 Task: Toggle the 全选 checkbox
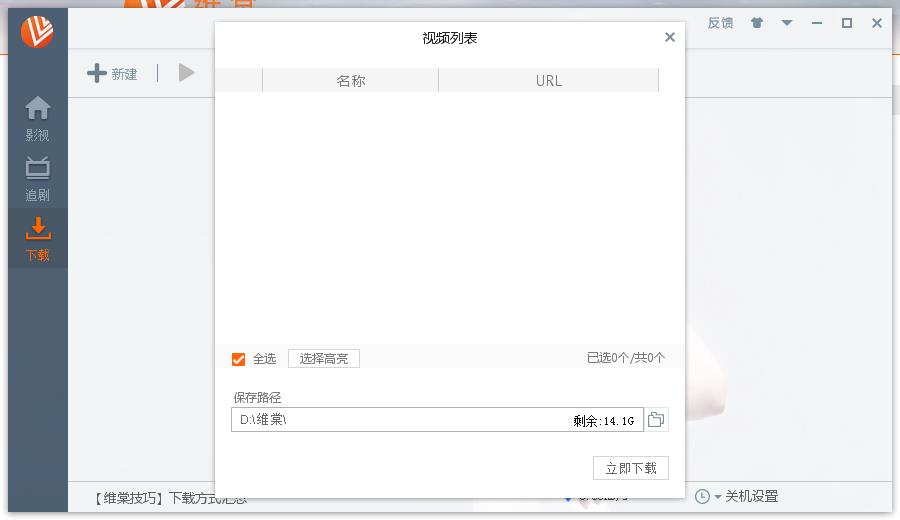pyautogui.click(x=238, y=359)
